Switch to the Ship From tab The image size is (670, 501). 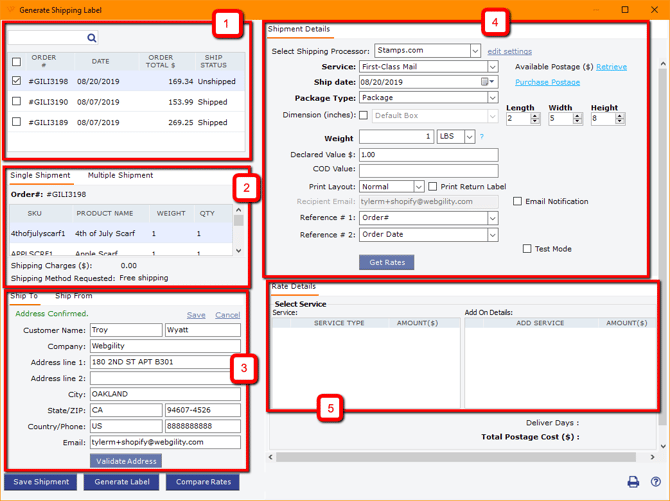(73, 296)
